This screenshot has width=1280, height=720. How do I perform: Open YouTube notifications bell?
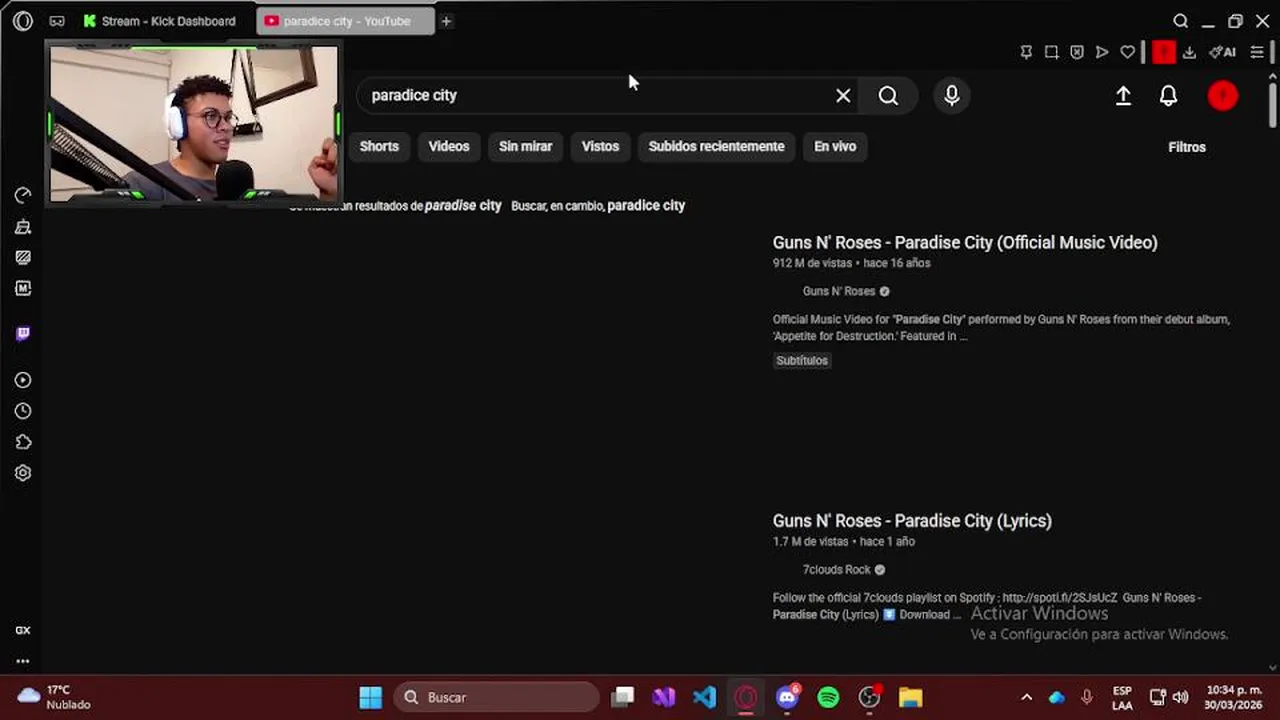[1168, 95]
